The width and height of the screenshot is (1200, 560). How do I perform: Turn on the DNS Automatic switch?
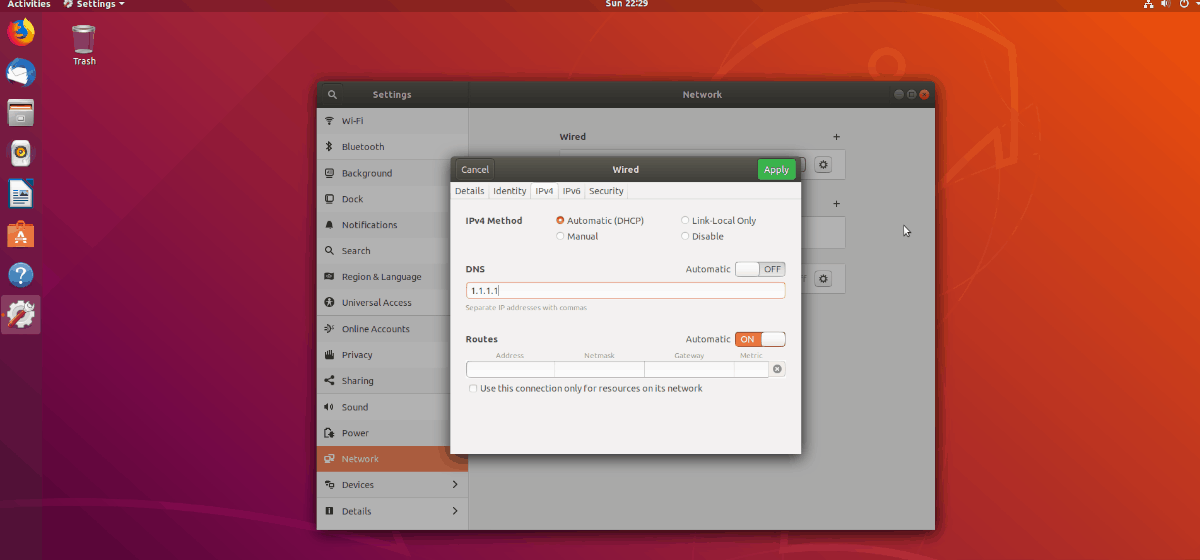click(760, 269)
